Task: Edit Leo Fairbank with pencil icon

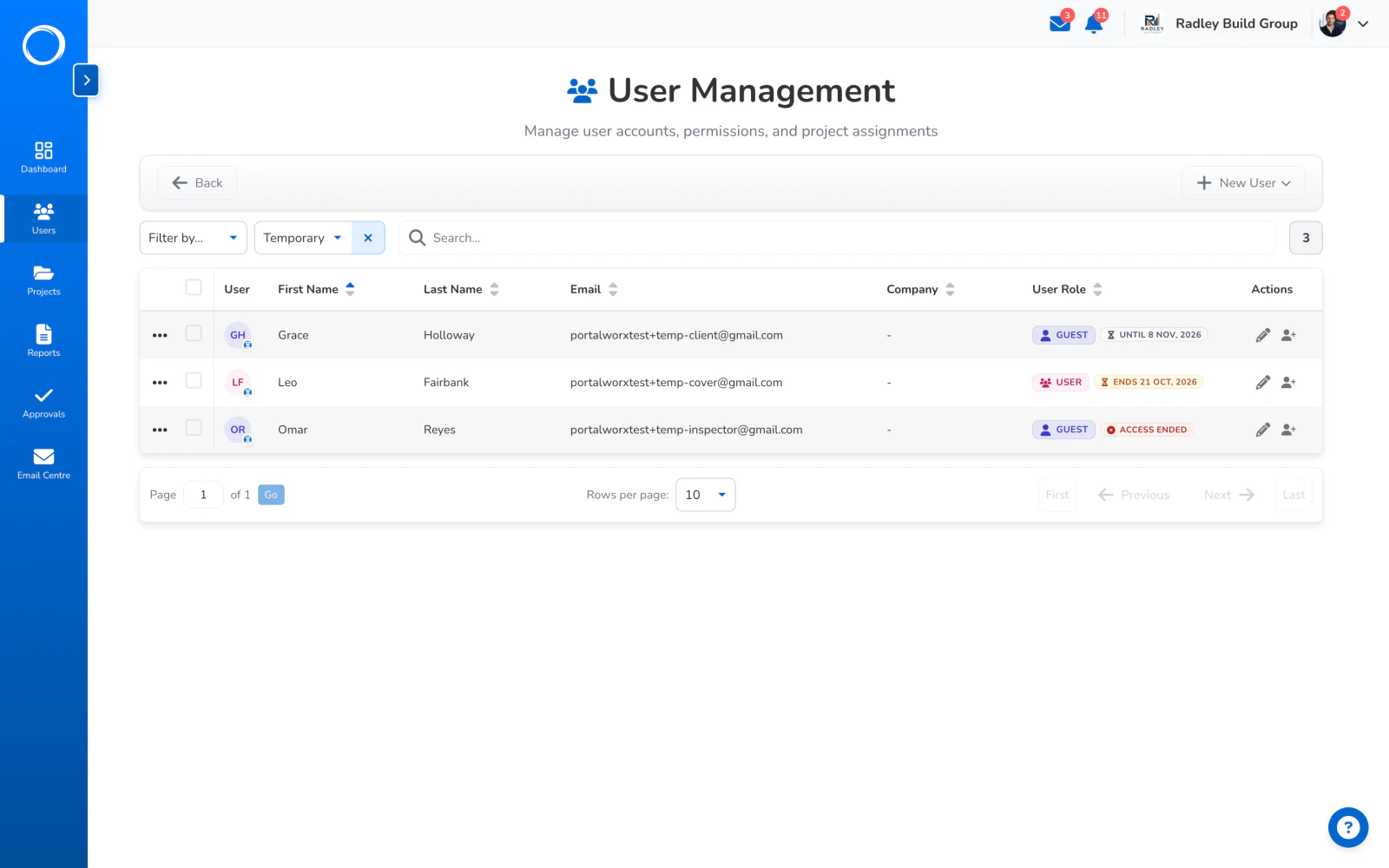Action: coord(1263,383)
